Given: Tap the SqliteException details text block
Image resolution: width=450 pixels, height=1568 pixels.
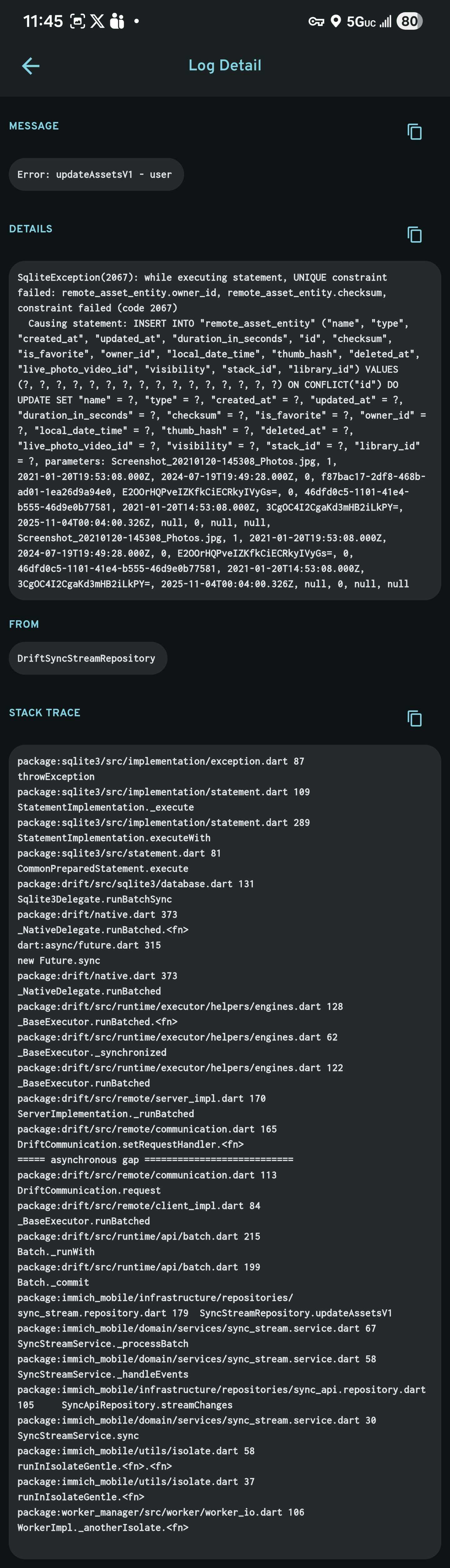Looking at the screenshot, I should (224, 430).
